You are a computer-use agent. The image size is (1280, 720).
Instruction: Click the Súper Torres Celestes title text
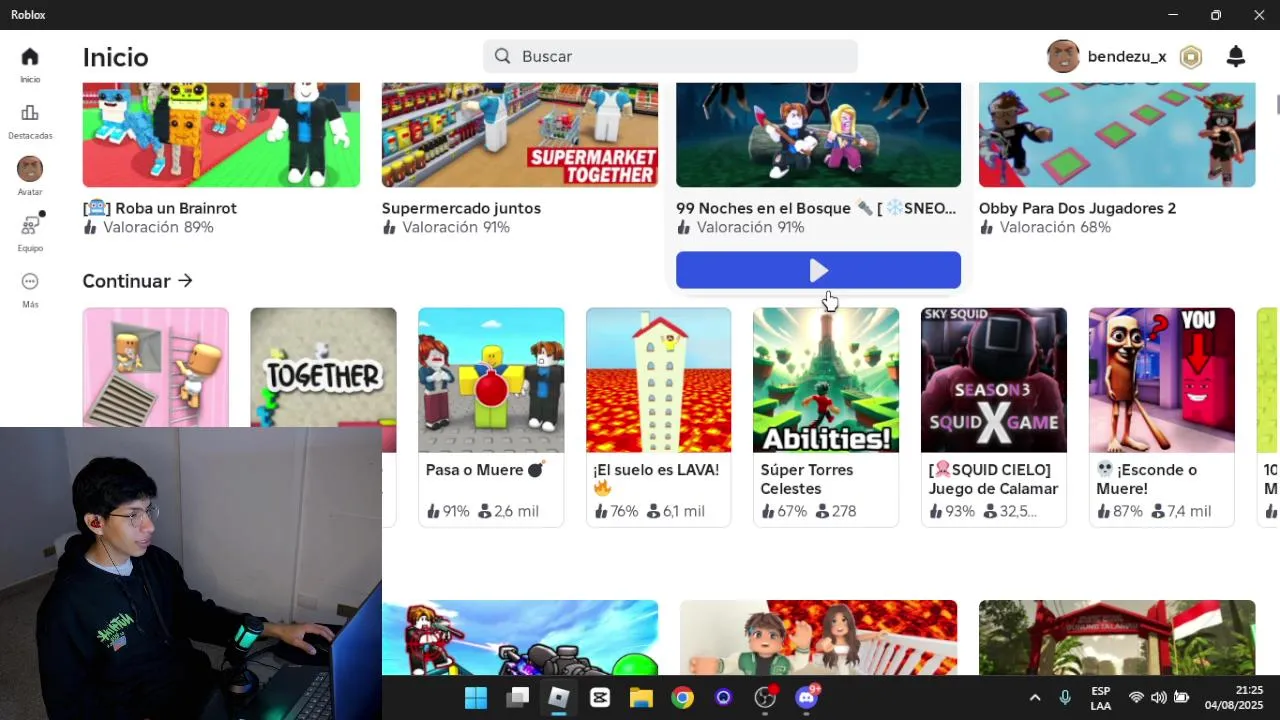coord(807,479)
